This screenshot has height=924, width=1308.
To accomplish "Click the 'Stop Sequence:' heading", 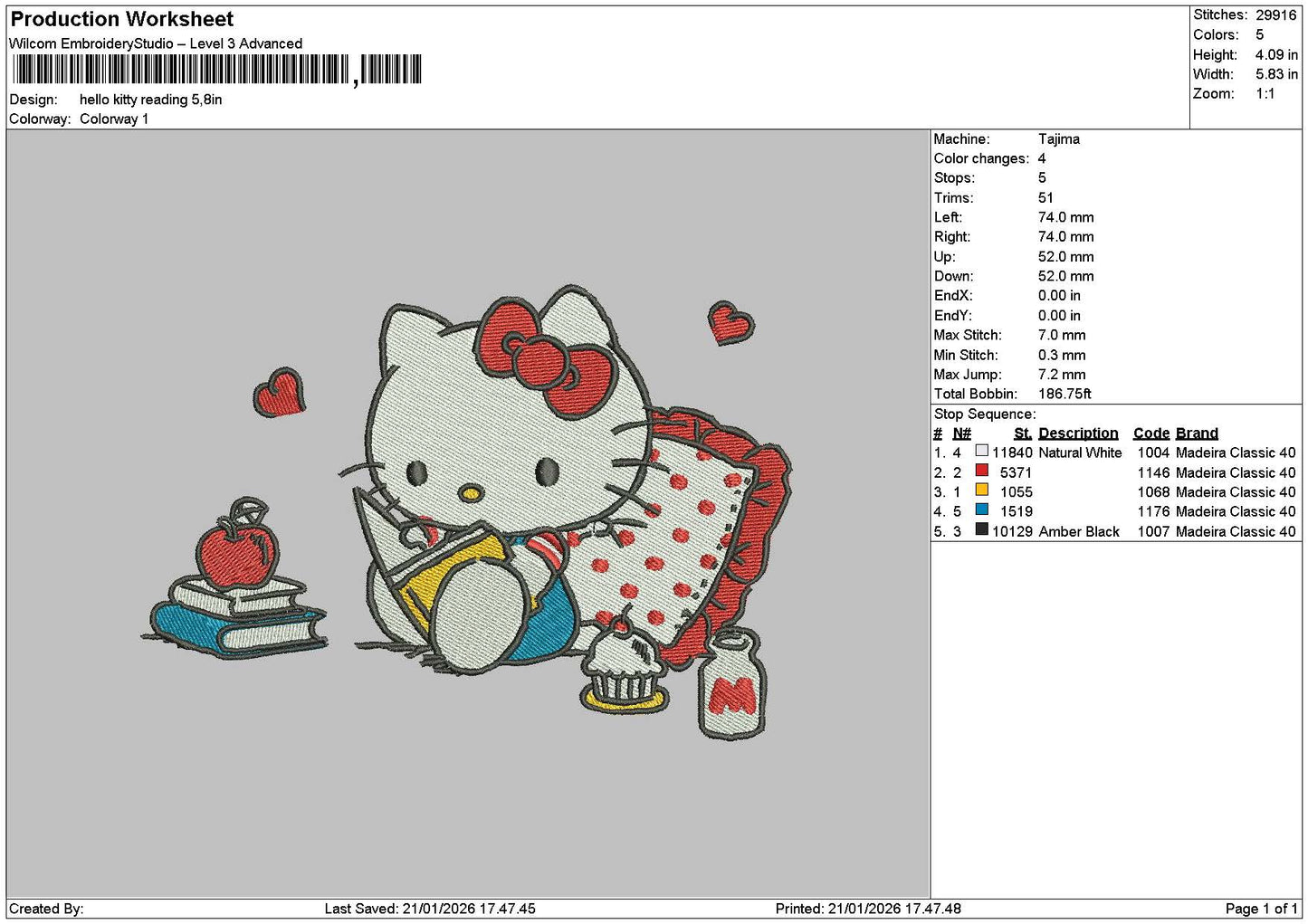I will coord(985,414).
